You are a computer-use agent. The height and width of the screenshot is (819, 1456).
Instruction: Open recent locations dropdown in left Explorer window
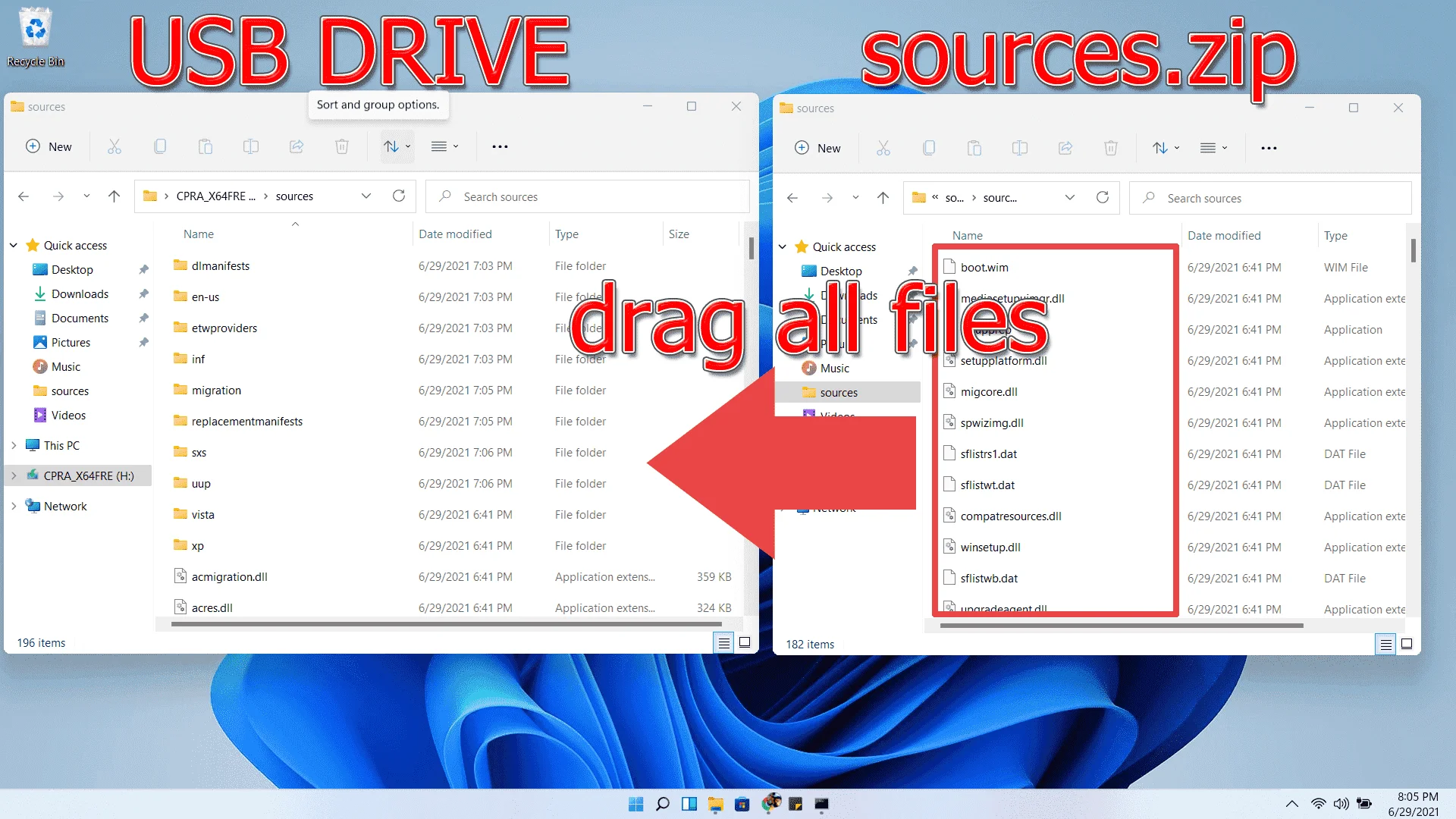pyautogui.click(x=86, y=196)
